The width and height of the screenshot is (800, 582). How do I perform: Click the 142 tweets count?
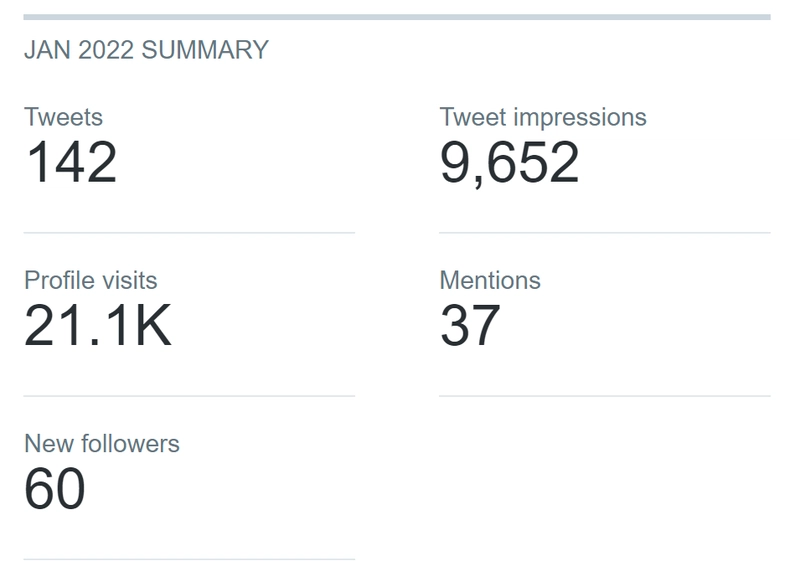click(71, 162)
